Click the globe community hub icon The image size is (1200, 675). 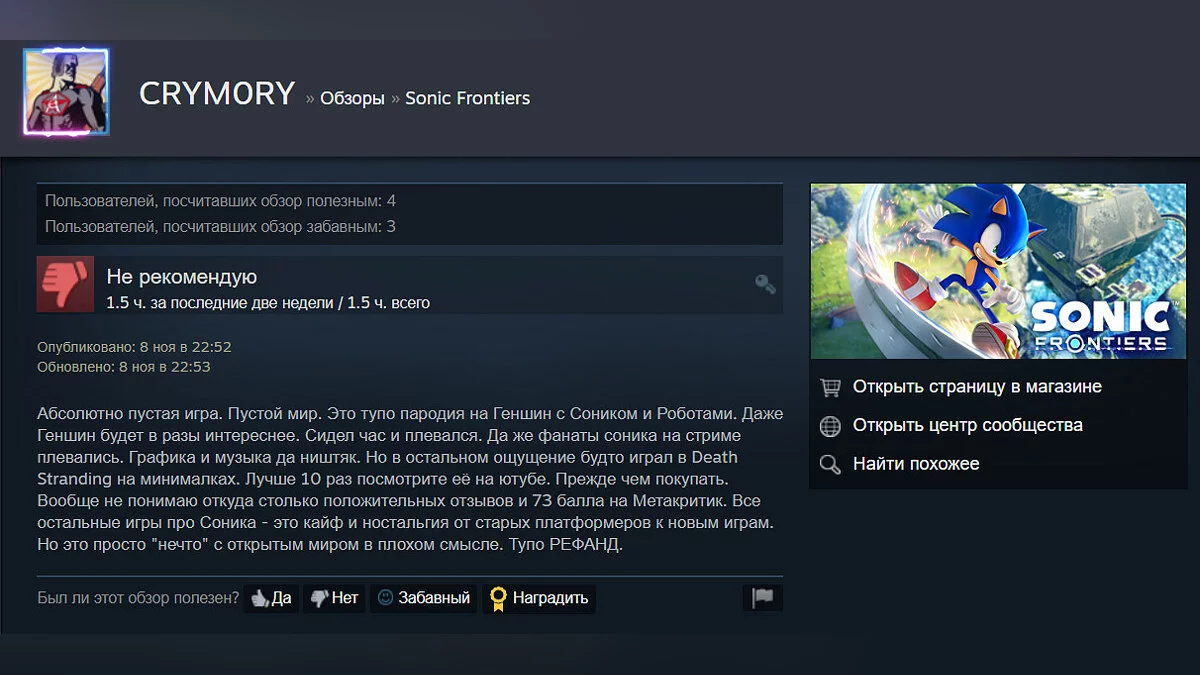(x=830, y=426)
